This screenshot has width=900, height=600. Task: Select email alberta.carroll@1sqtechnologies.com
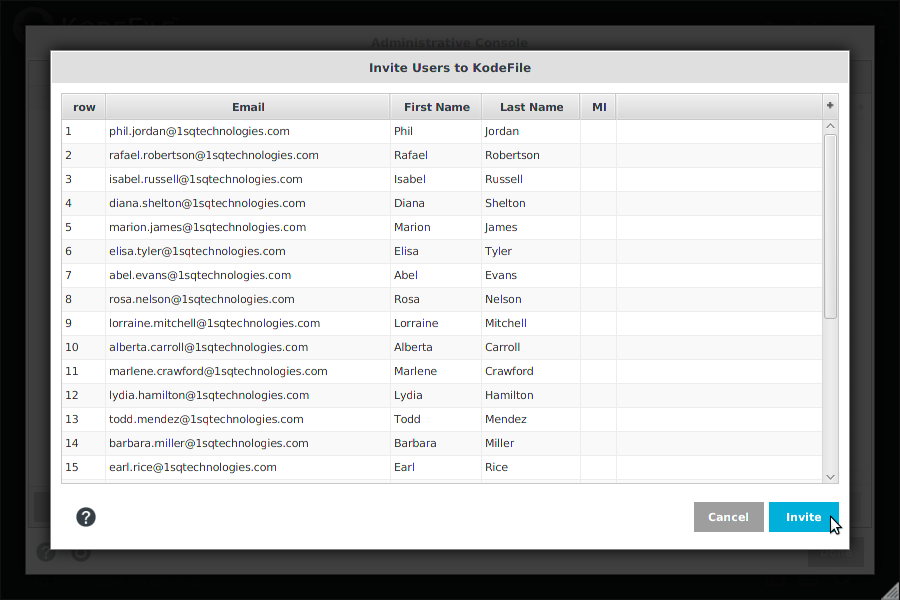248,347
